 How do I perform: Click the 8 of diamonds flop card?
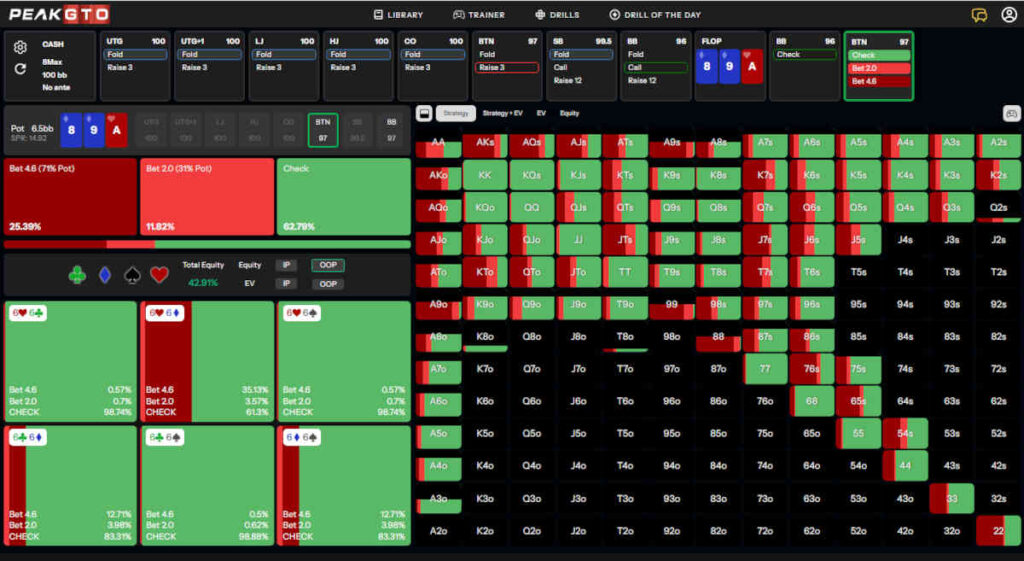(707, 67)
